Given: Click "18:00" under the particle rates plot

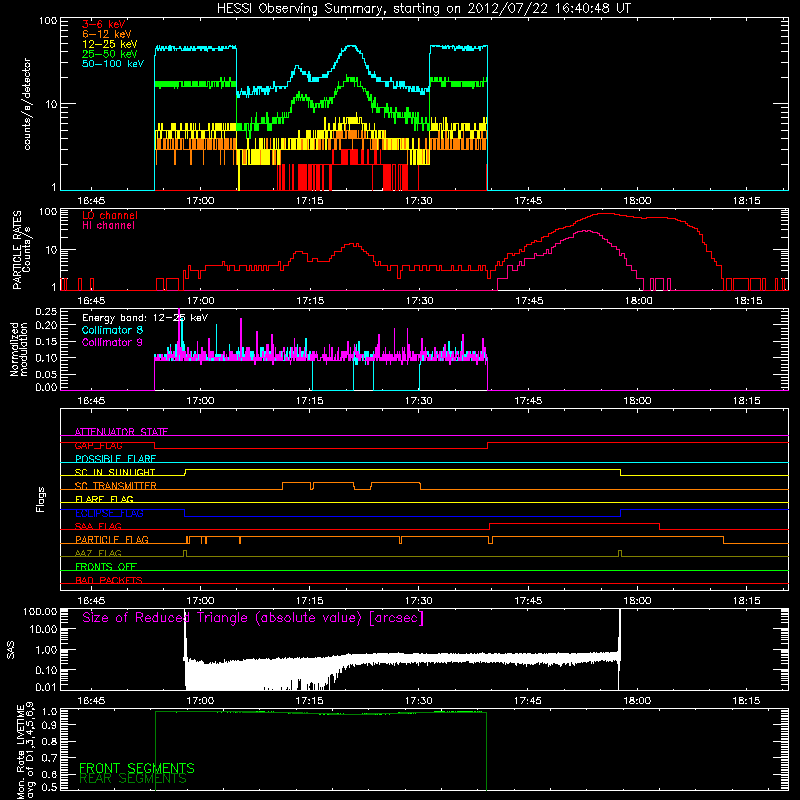Looking at the screenshot, I should [x=638, y=301].
